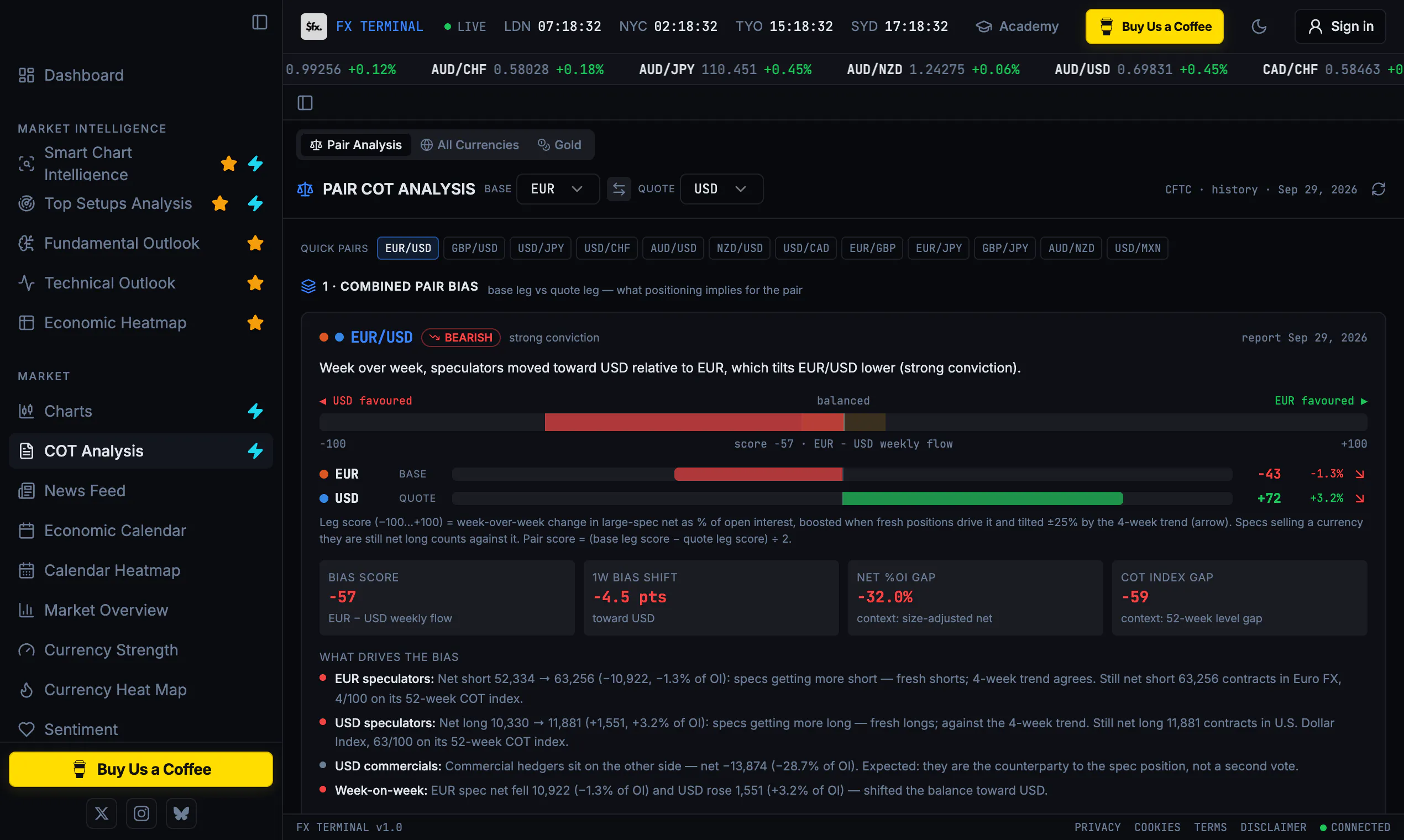The image size is (1404, 840).
Task: Open Charts in Market section
Action: tap(141, 412)
